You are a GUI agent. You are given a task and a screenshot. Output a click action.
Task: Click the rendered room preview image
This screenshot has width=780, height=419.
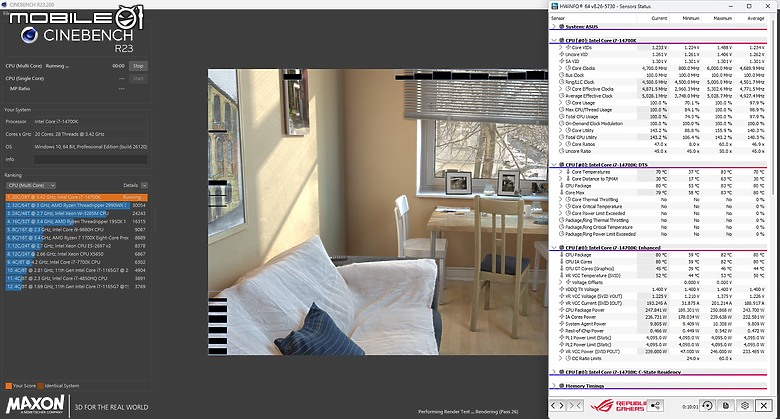(378, 212)
